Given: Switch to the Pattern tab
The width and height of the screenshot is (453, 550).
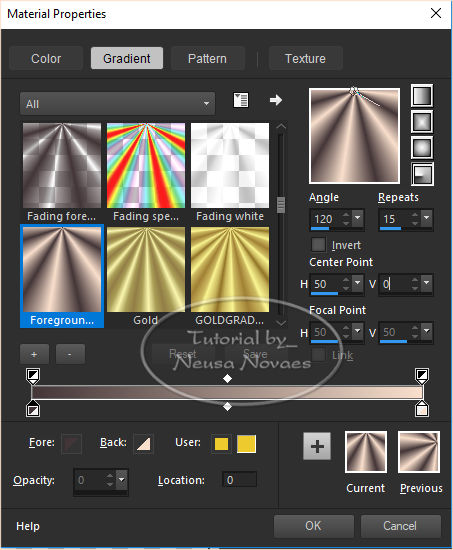Looking at the screenshot, I should tap(207, 59).
